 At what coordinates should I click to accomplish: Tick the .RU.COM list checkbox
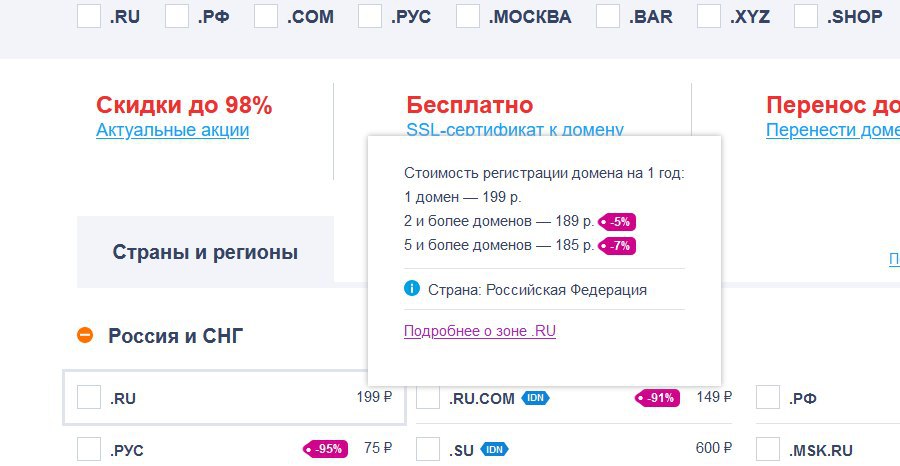(x=428, y=398)
